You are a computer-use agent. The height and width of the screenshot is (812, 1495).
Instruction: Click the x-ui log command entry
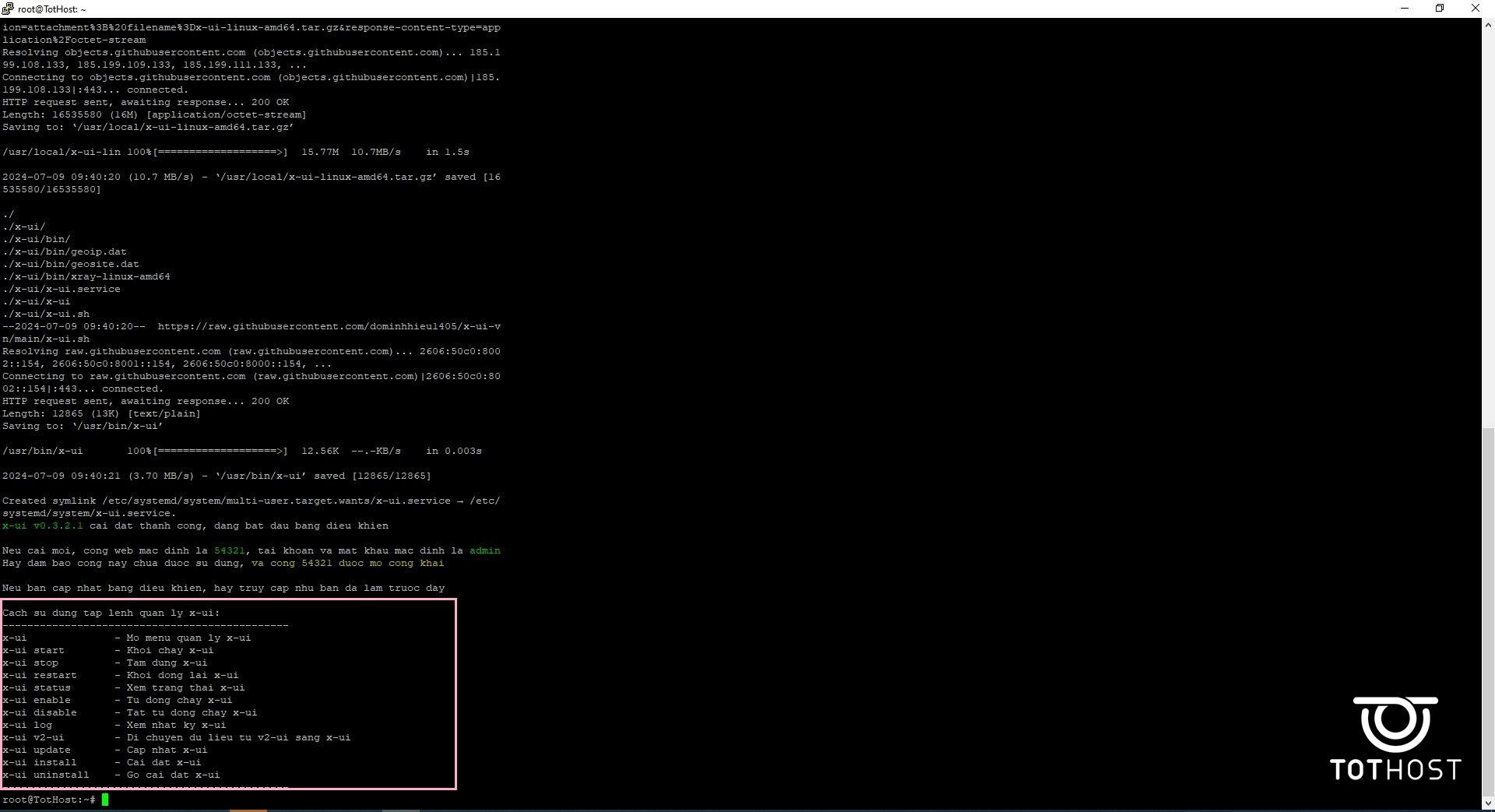[x=27, y=725]
